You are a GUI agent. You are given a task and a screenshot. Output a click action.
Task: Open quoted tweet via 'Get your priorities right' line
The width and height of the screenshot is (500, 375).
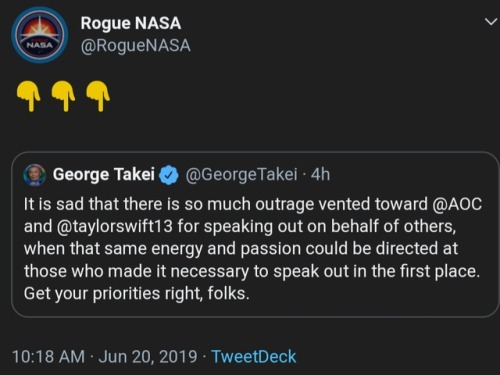[x=137, y=294]
